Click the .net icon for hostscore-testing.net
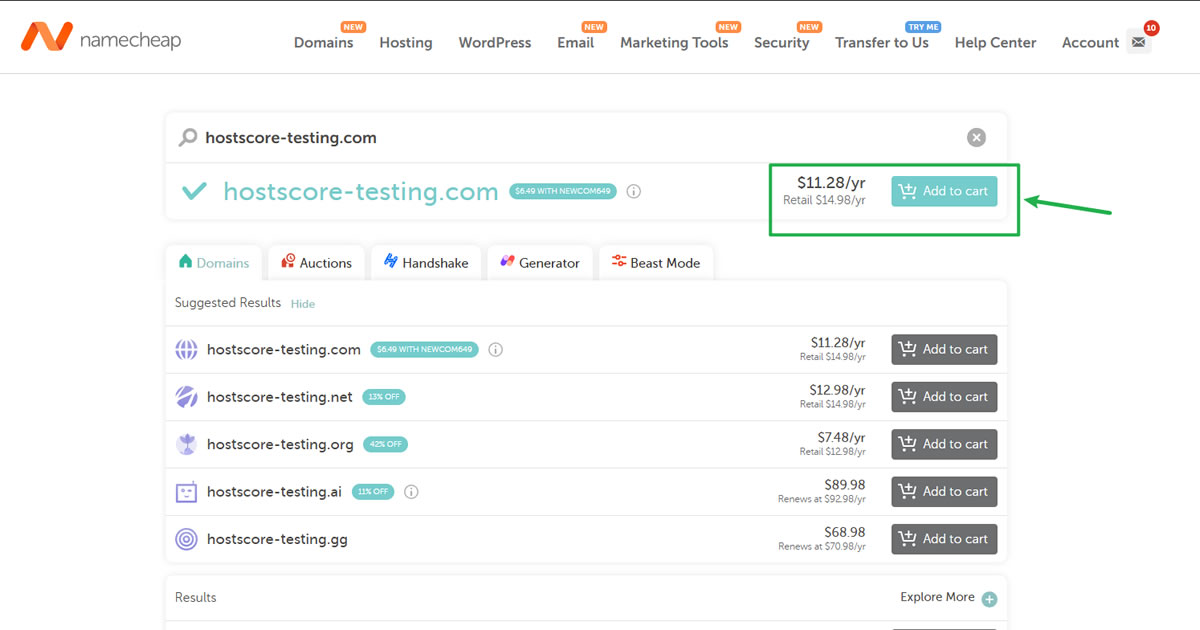Screen dimensions: 1200x630 point(186,397)
